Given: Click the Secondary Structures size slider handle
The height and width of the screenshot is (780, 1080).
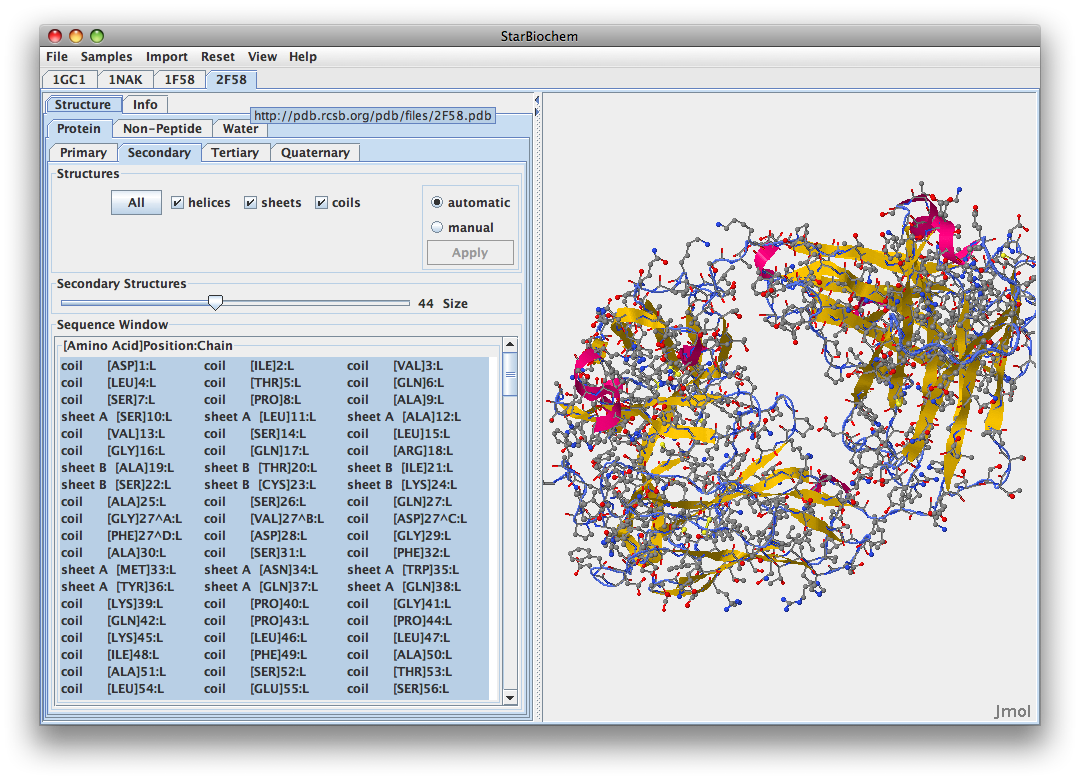Looking at the screenshot, I should (215, 303).
